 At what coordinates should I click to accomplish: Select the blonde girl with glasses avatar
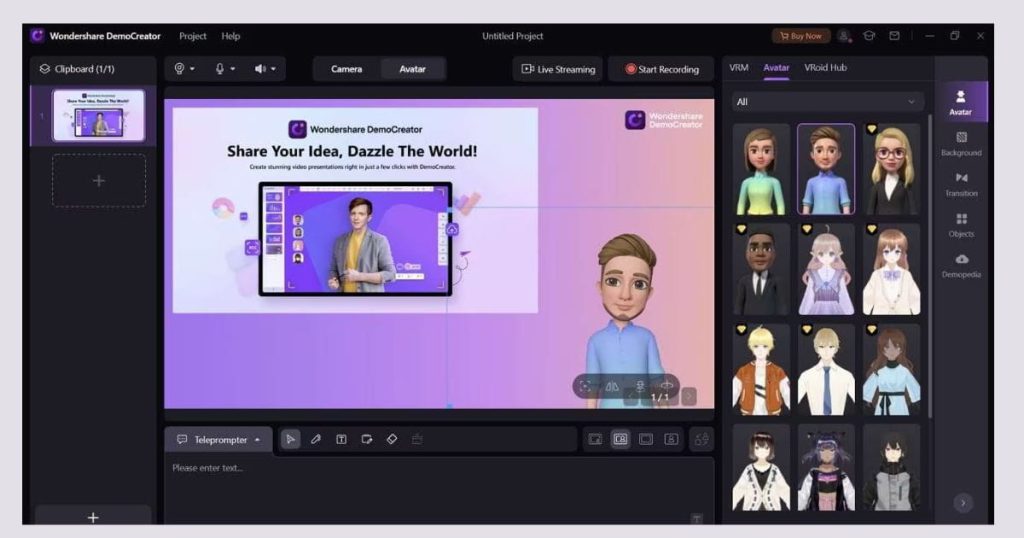pos(890,169)
